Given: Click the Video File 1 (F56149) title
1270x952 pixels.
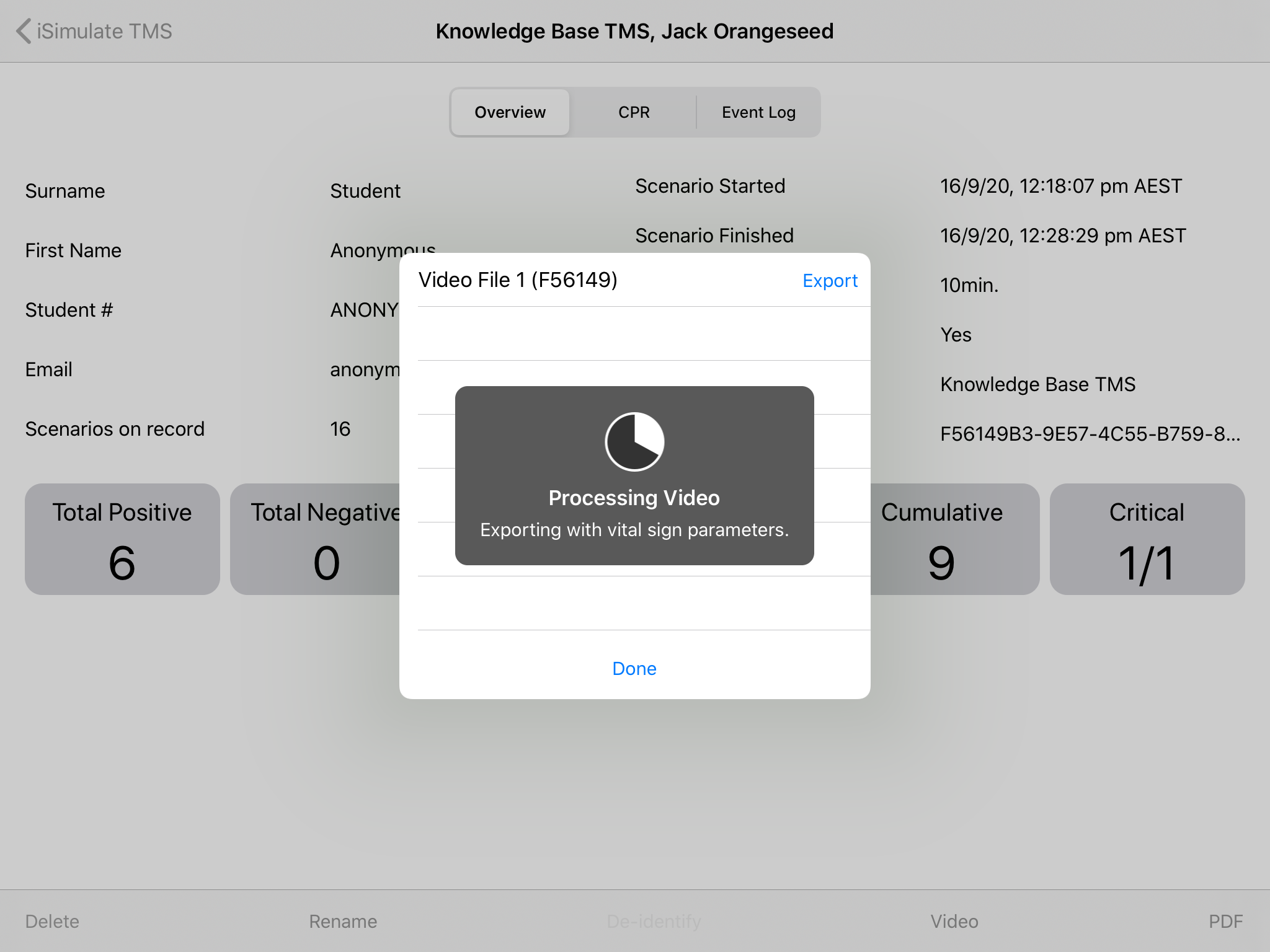Looking at the screenshot, I should click(518, 280).
